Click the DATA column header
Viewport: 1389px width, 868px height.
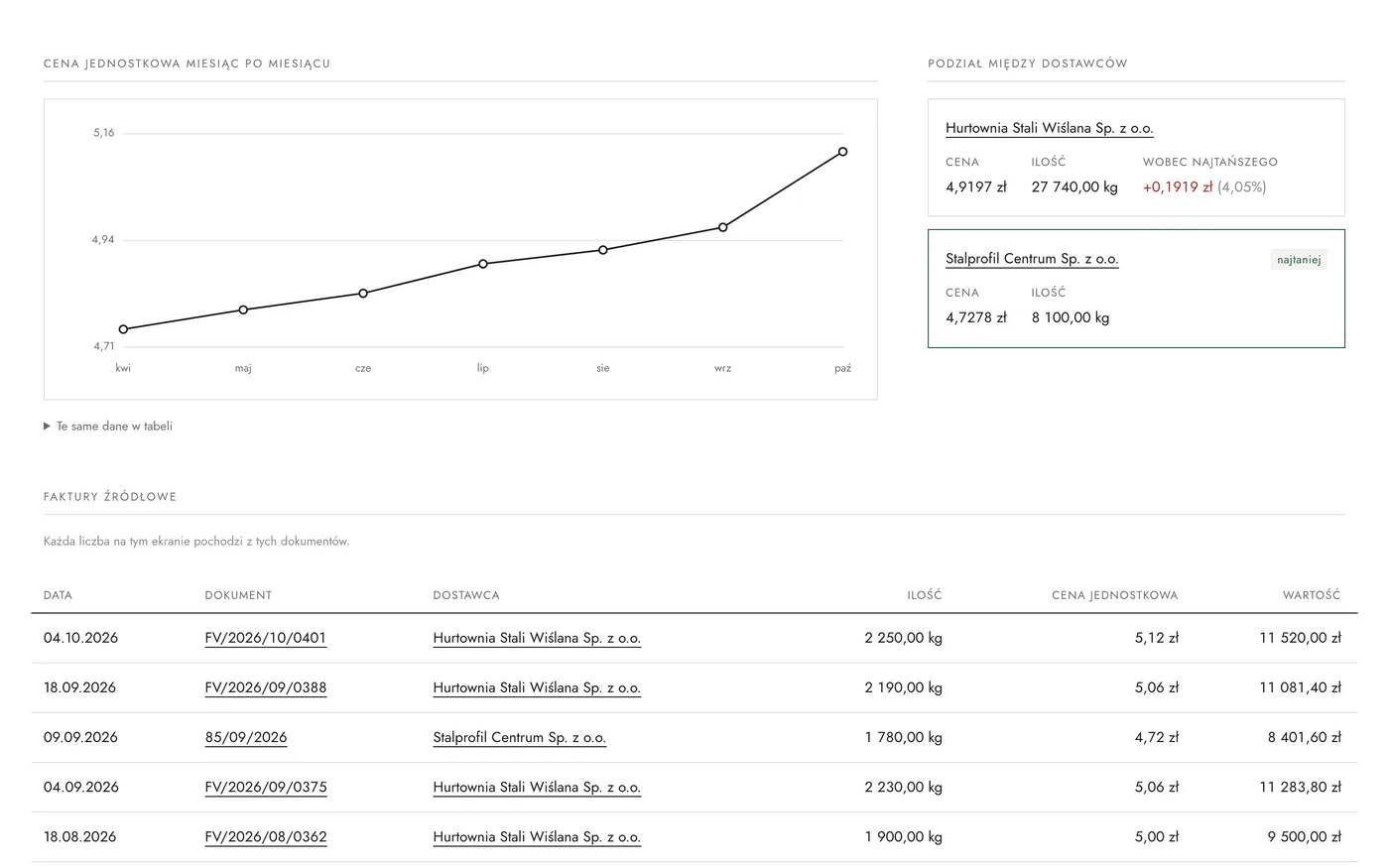[x=58, y=595]
